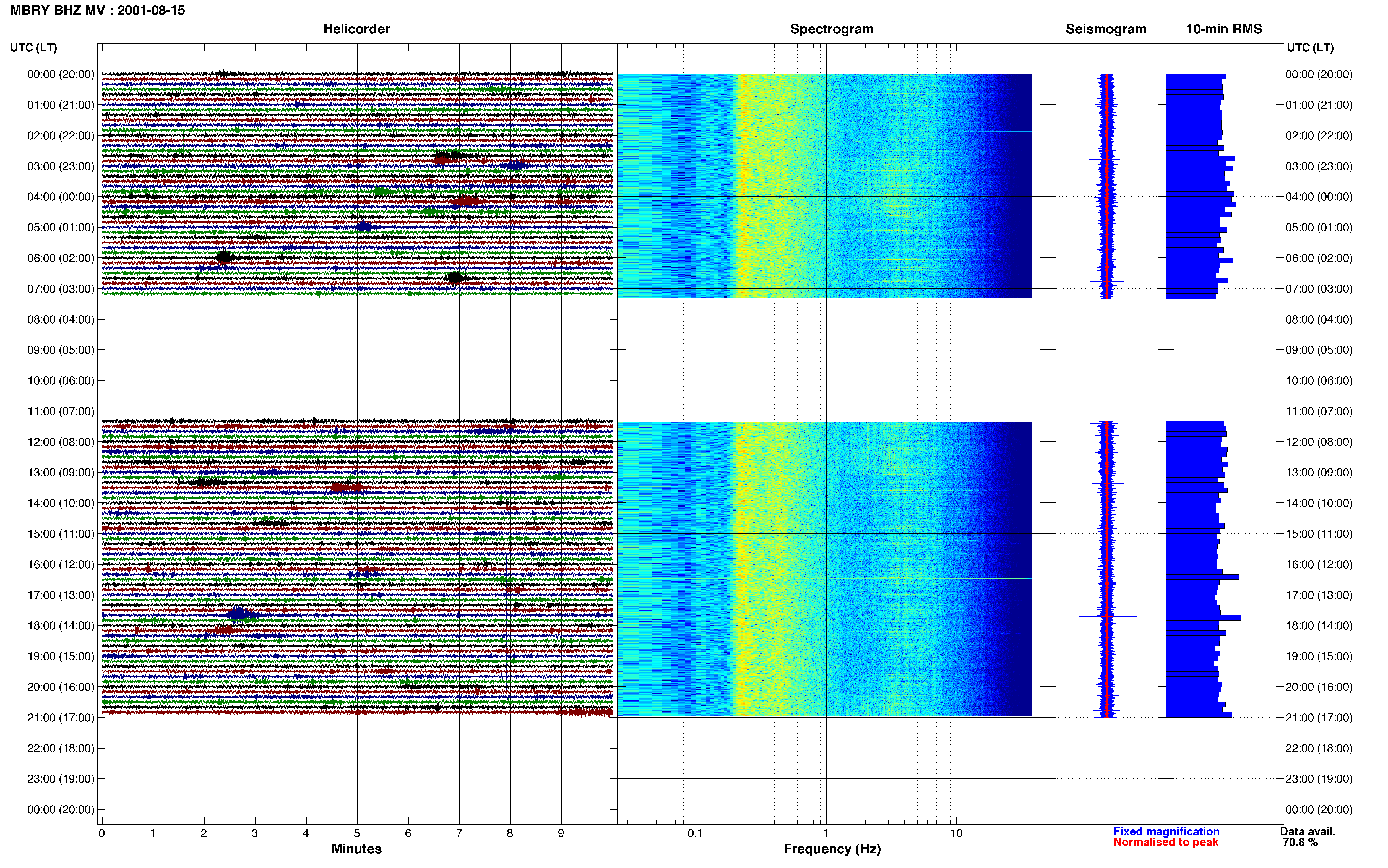1388x868 pixels.
Task: Click the Normalised to peak legend text
Action: pyautogui.click(x=1165, y=842)
